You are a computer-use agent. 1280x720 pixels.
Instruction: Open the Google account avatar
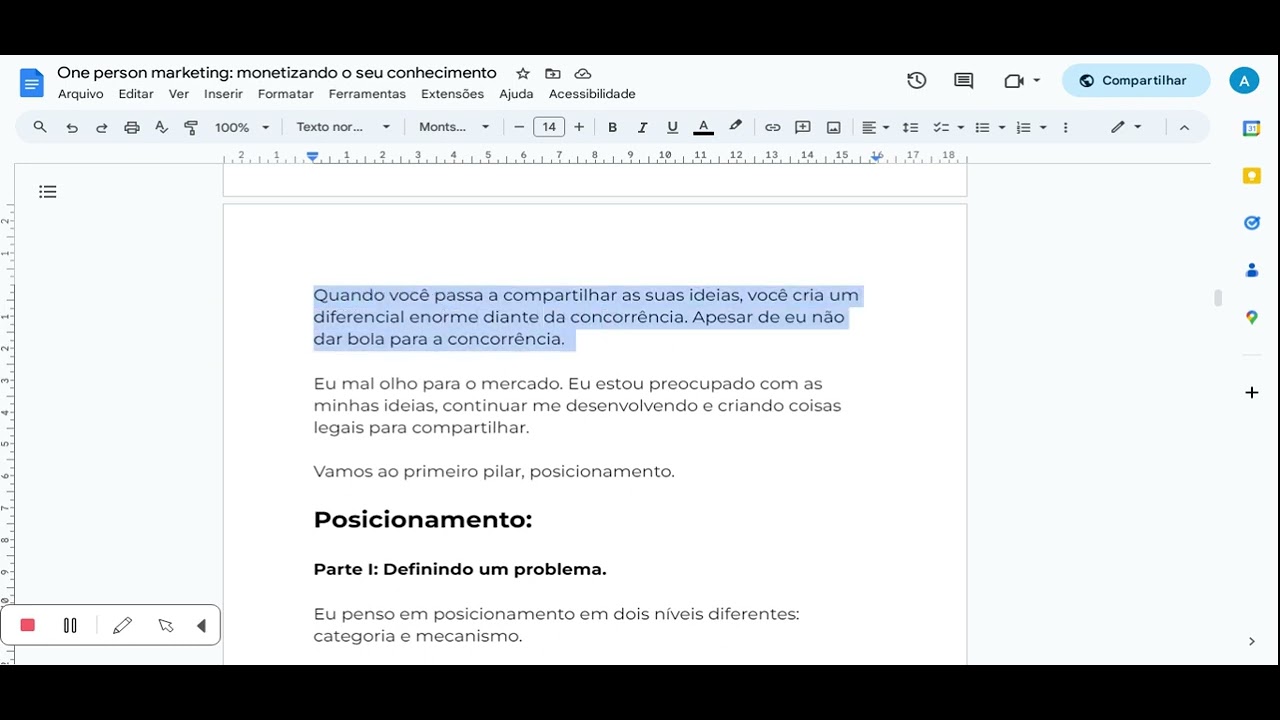[1243, 81]
